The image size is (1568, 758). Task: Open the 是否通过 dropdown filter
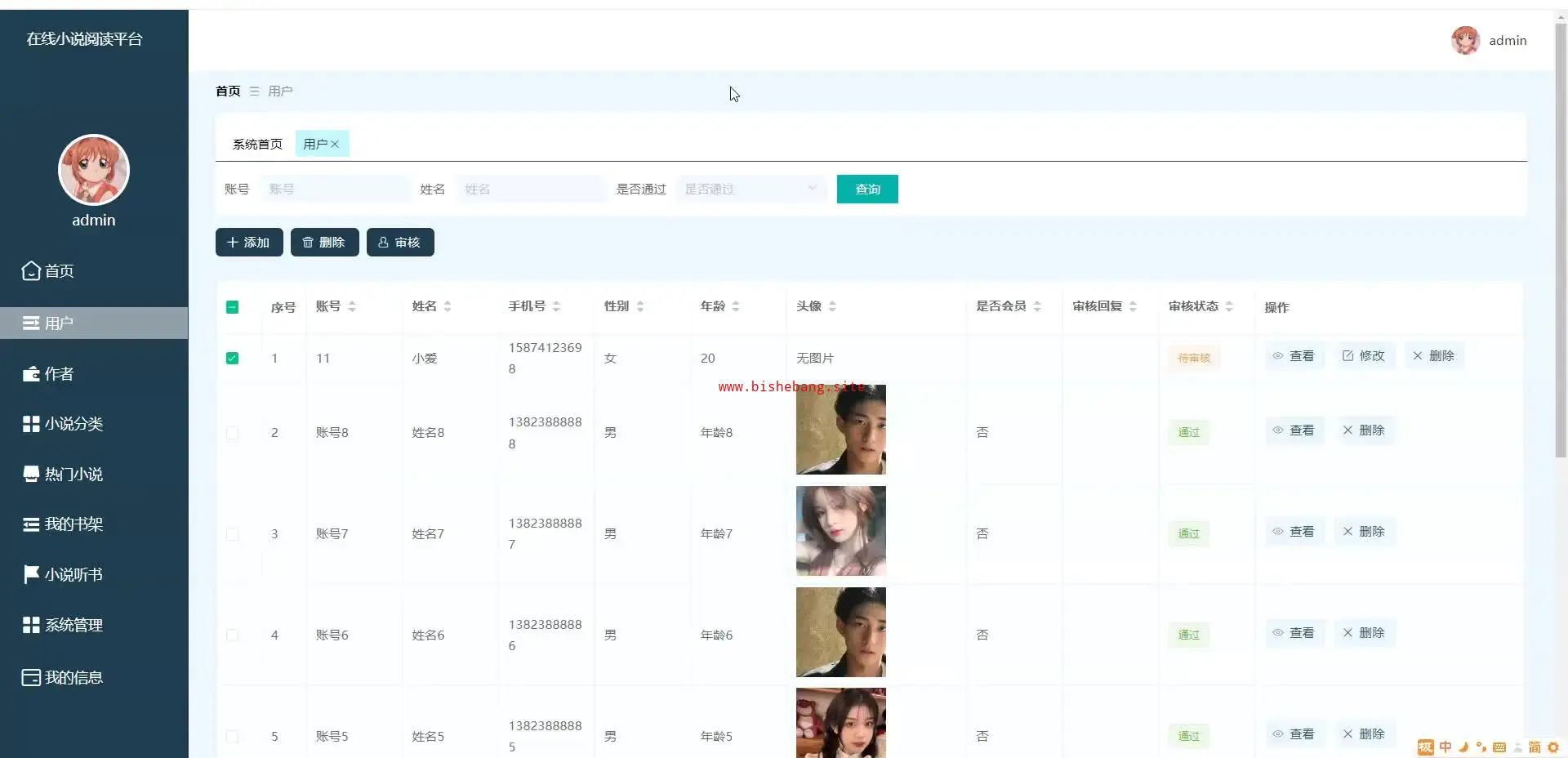tap(751, 189)
